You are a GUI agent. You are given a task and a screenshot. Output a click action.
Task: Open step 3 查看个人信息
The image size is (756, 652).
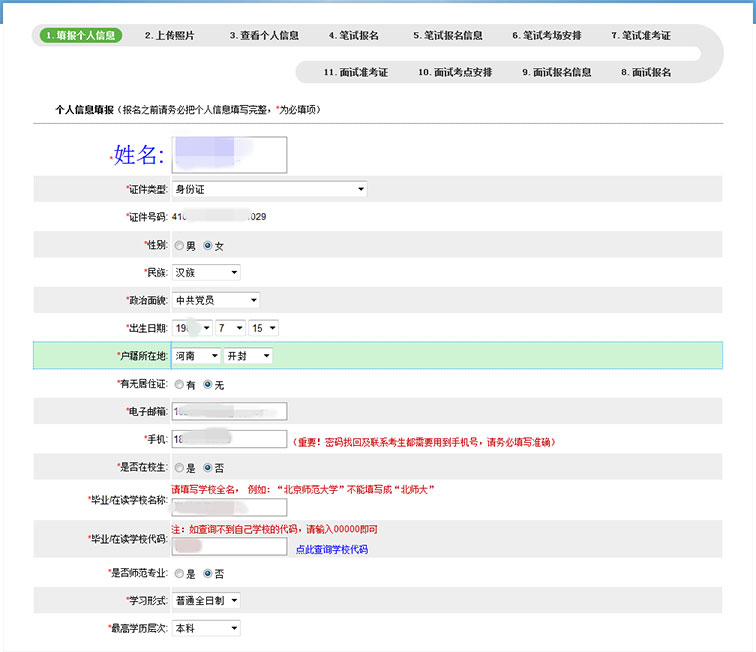click(264, 35)
